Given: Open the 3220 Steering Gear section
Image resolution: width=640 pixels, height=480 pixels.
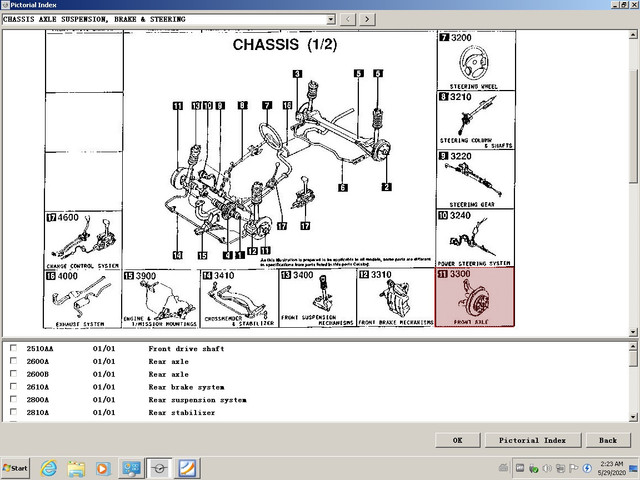Looking at the screenshot, I should pyautogui.click(x=476, y=180).
